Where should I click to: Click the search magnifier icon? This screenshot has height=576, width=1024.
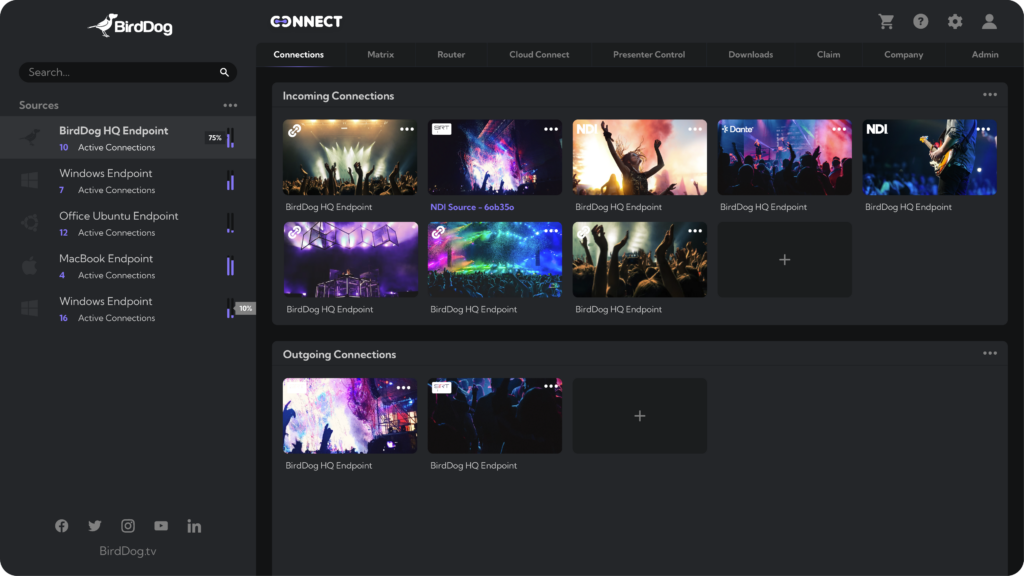(224, 73)
